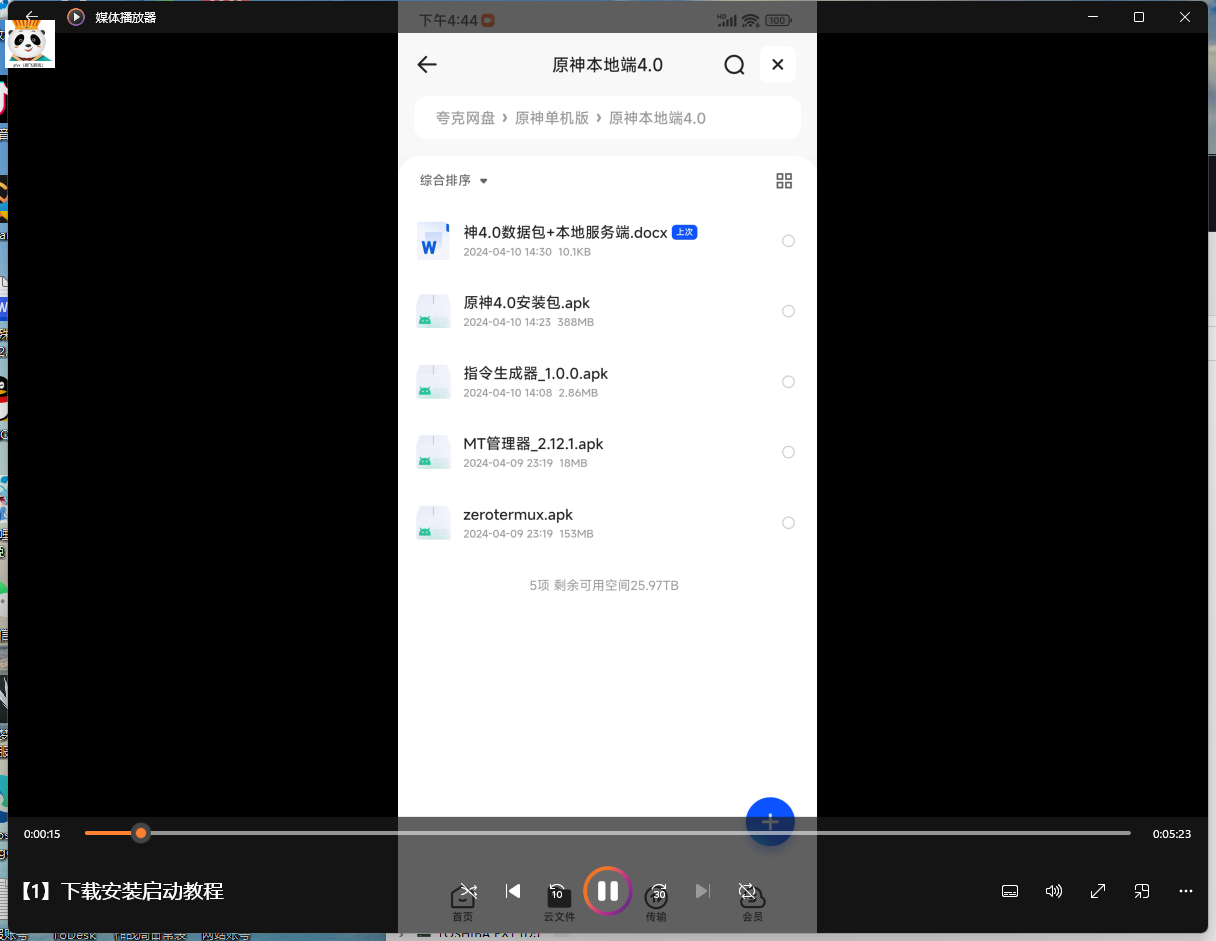Enter full screen mode
This screenshot has height=941, width=1216.
pos(1097,891)
